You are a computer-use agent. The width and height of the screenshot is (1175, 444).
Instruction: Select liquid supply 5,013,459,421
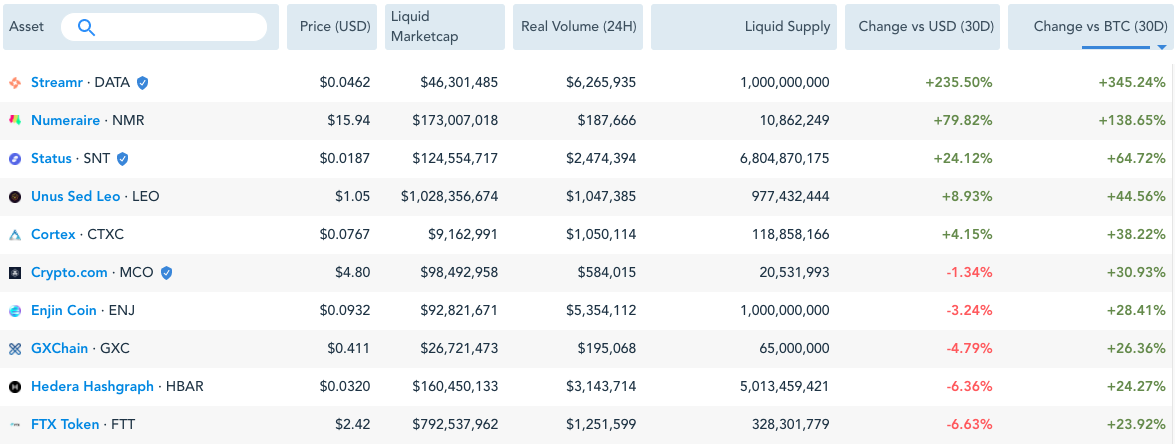tap(784, 387)
